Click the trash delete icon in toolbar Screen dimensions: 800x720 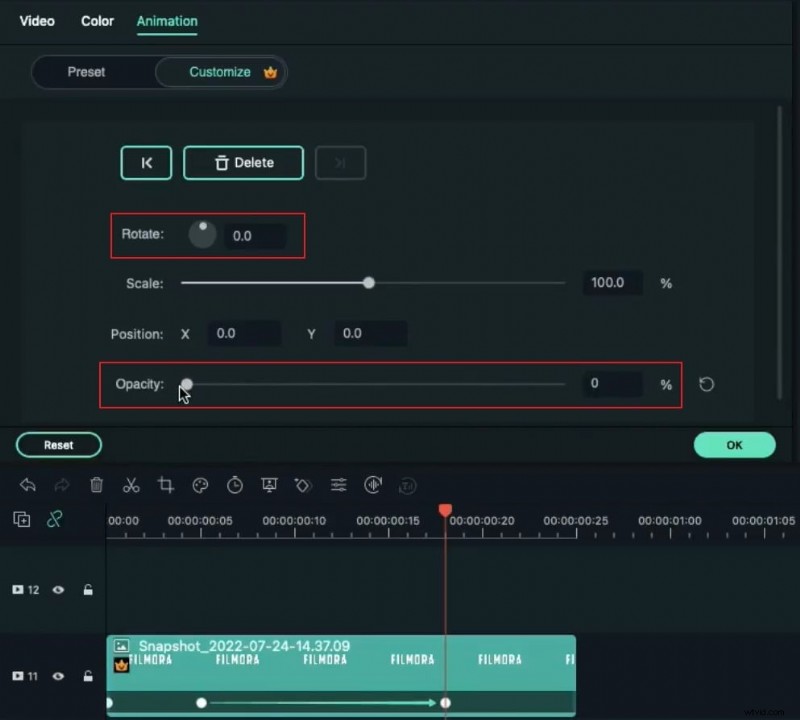96,485
